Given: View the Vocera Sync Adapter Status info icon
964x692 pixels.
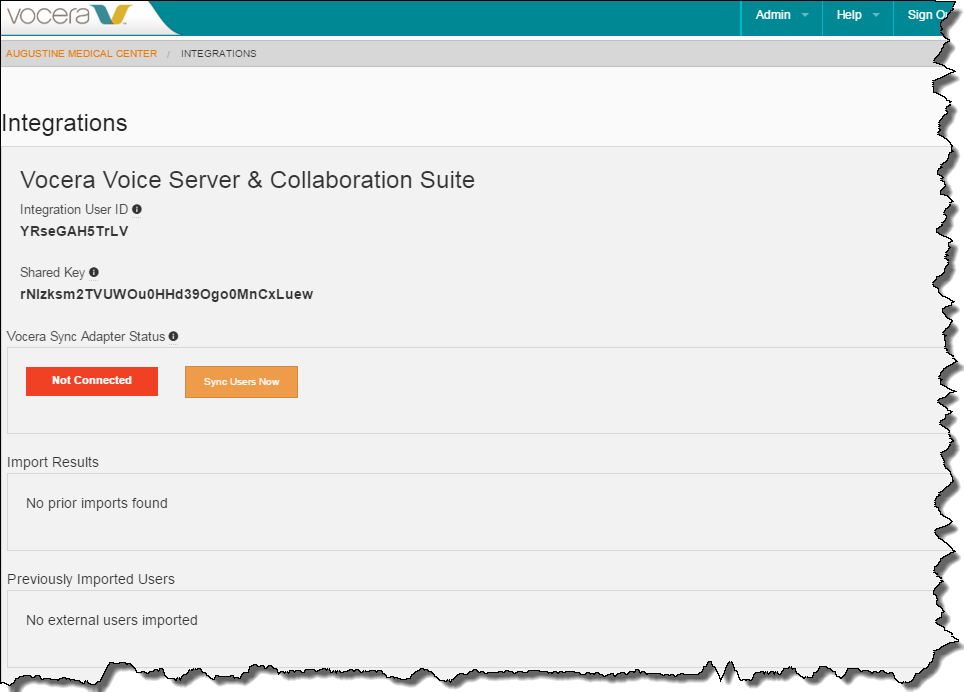Looking at the screenshot, I should pos(174,336).
